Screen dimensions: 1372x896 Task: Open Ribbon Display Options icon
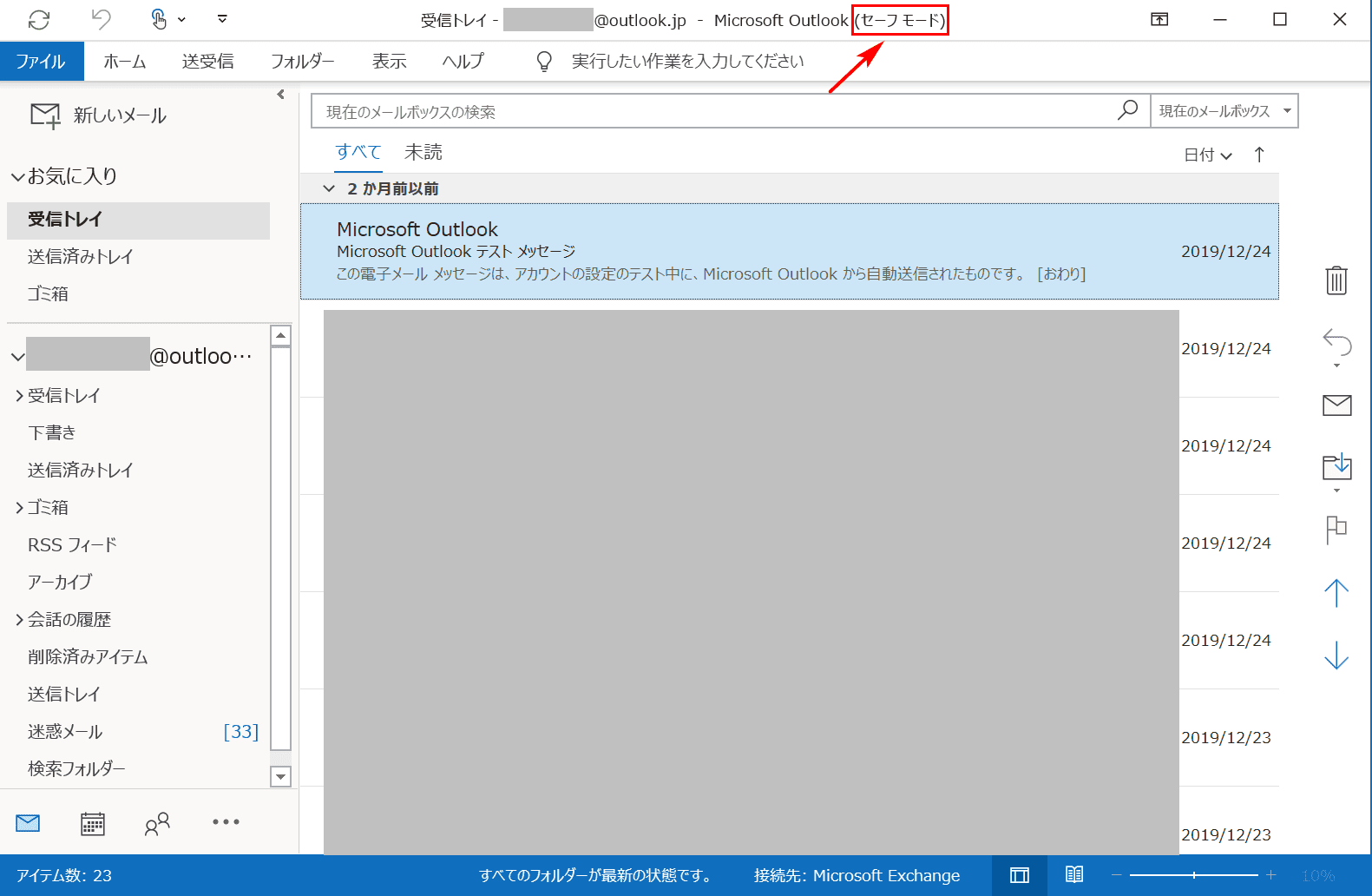tap(1159, 19)
